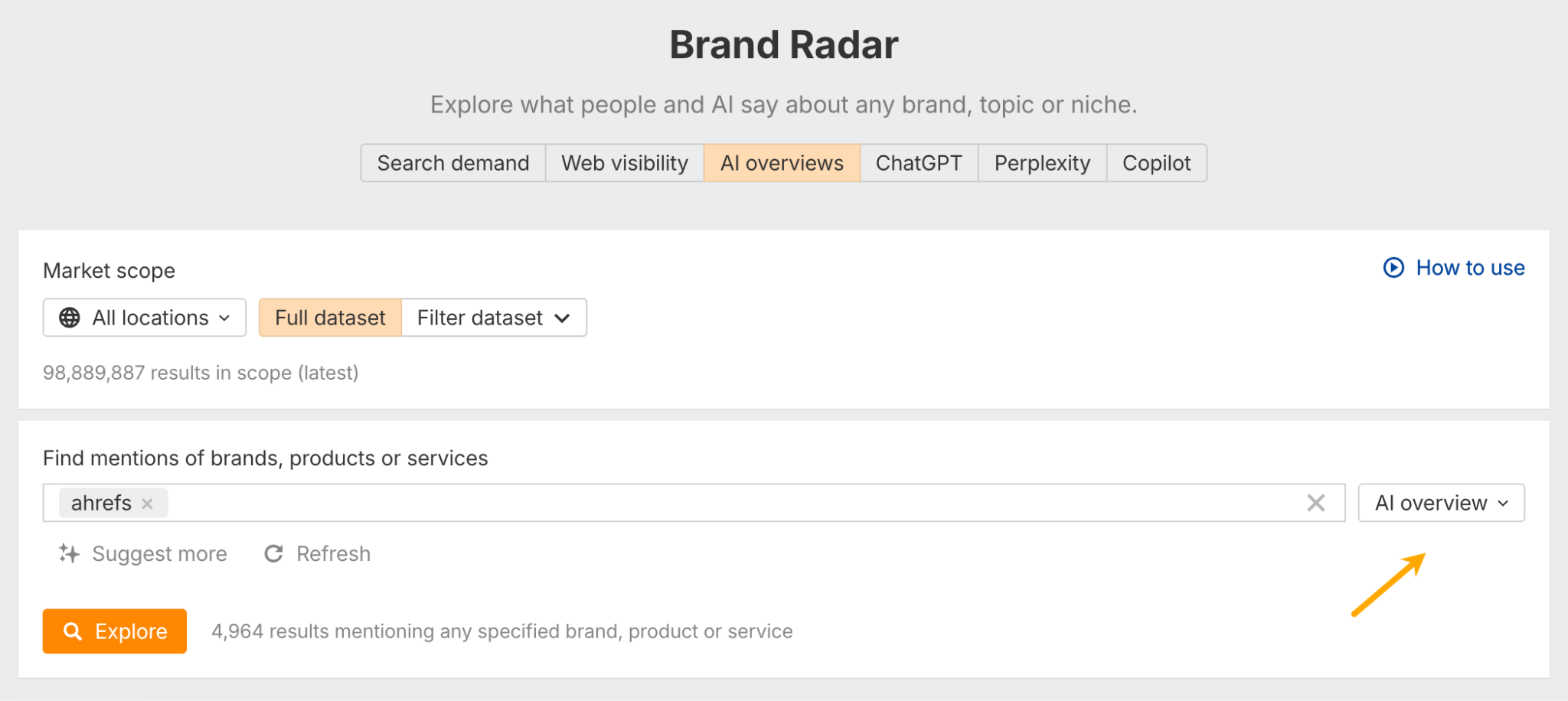The image size is (1568, 701).
Task: Clear the brand search field with the X icon
Action: click(x=1316, y=503)
